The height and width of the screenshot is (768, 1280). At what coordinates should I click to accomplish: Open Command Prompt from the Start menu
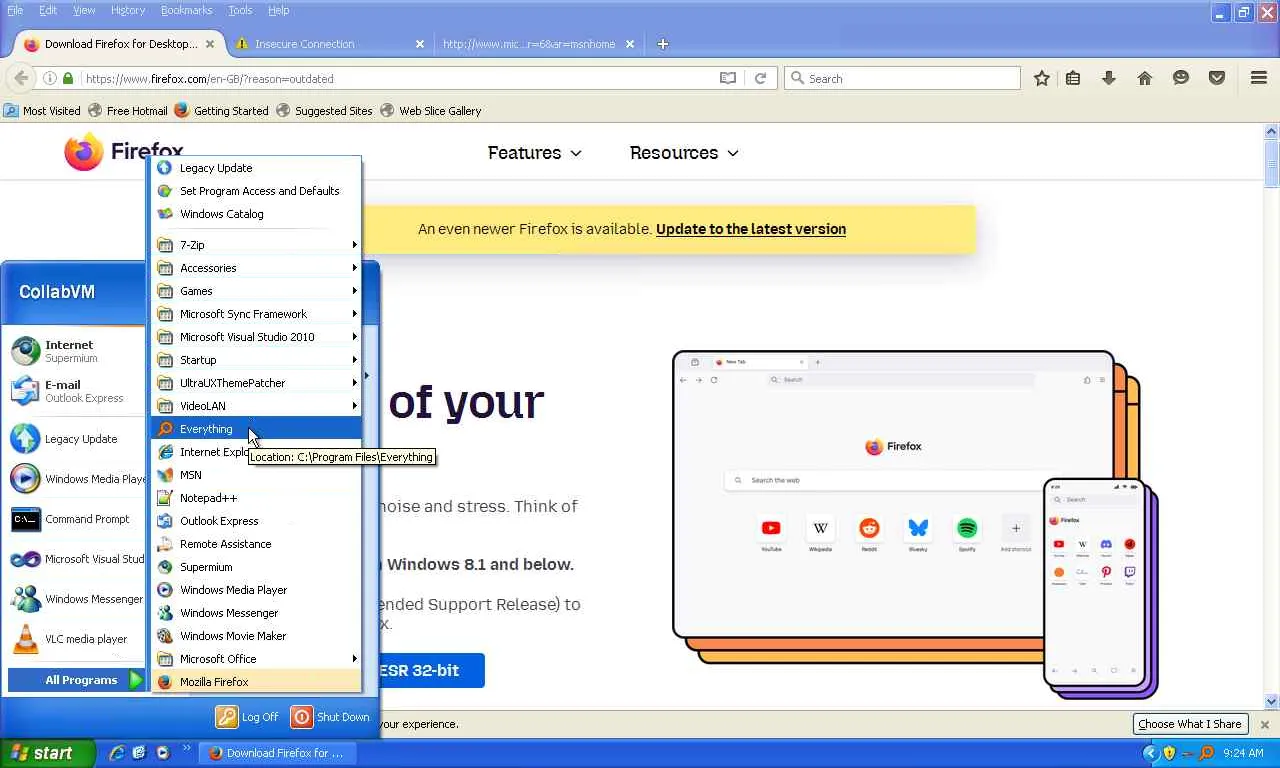click(x=78, y=519)
